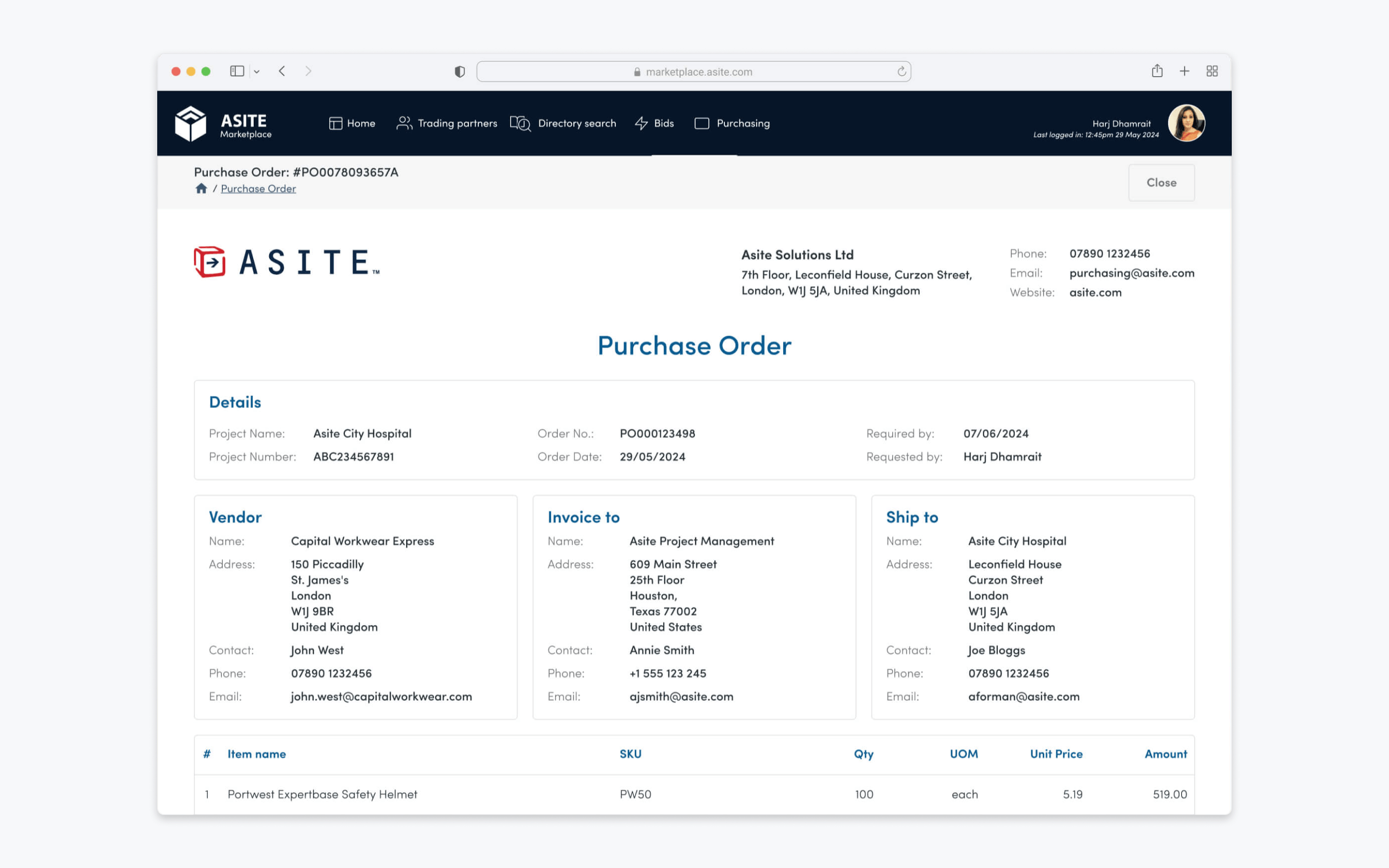The width and height of the screenshot is (1389, 868).
Task: Click the project number ABC234567891
Action: pos(354,457)
